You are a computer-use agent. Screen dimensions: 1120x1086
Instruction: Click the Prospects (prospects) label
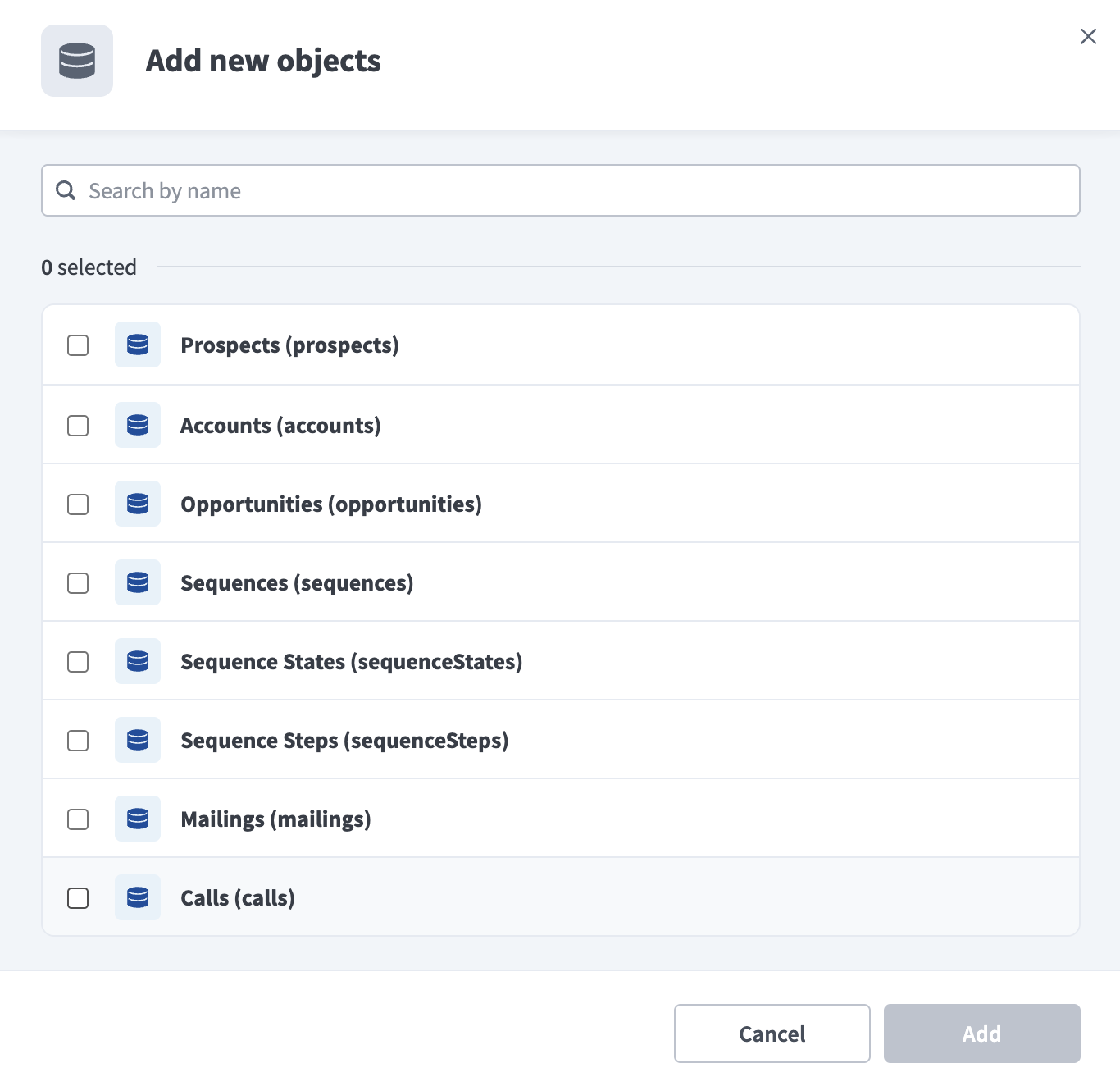point(289,345)
